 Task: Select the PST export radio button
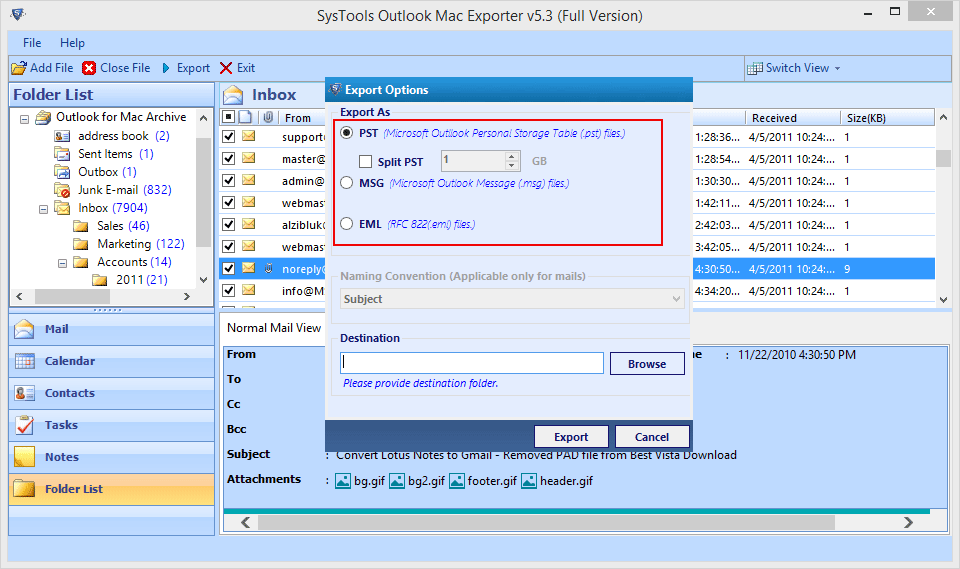pyautogui.click(x=347, y=133)
